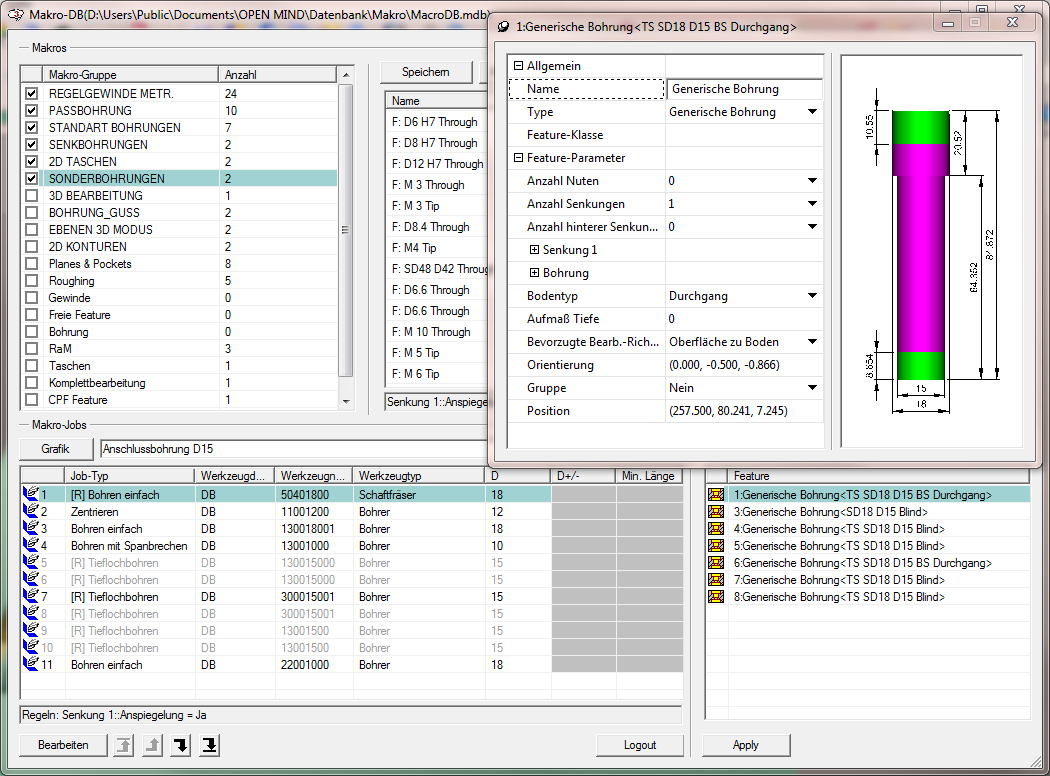The image size is (1050, 776).
Task: Select the Zentrieren job row icon
Action: 29,512
